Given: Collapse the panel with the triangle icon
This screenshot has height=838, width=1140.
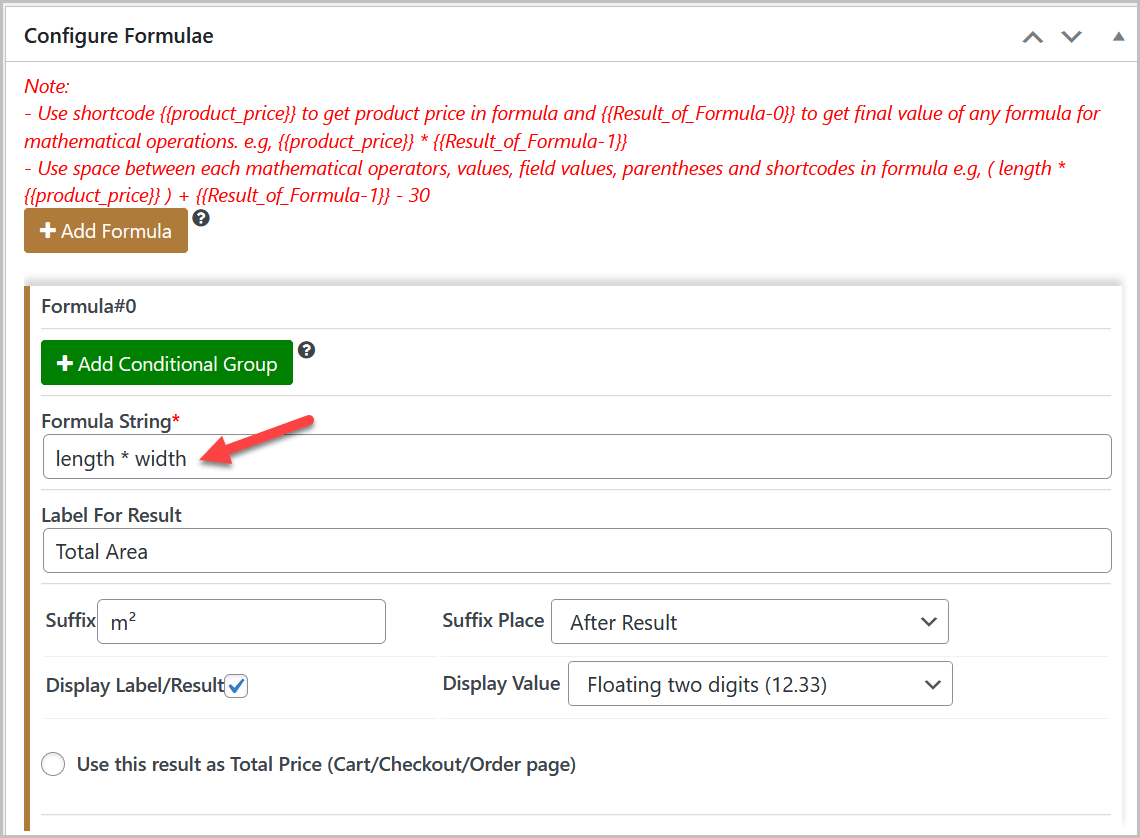Looking at the screenshot, I should (1117, 36).
